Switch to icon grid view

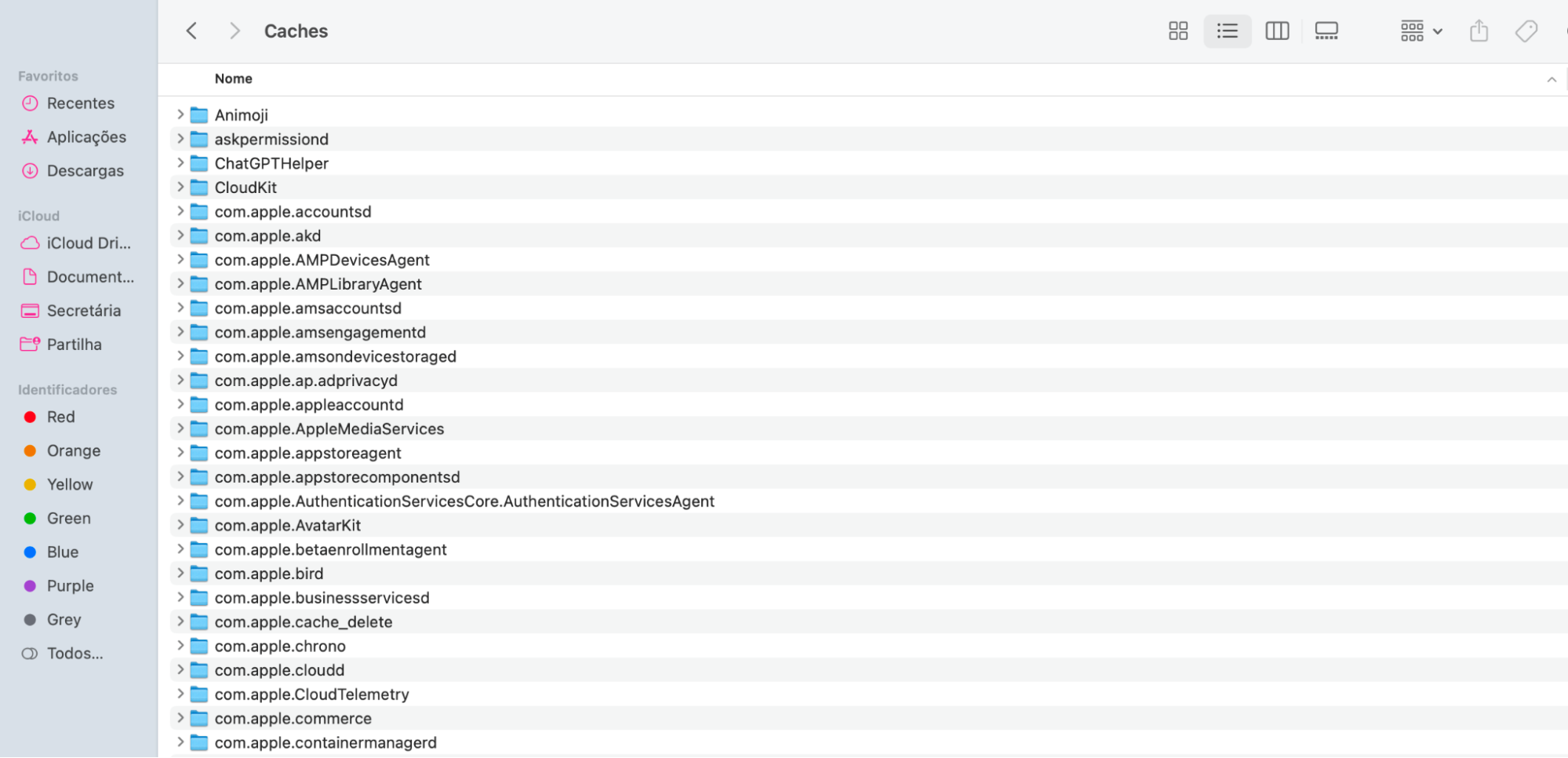1177,31
